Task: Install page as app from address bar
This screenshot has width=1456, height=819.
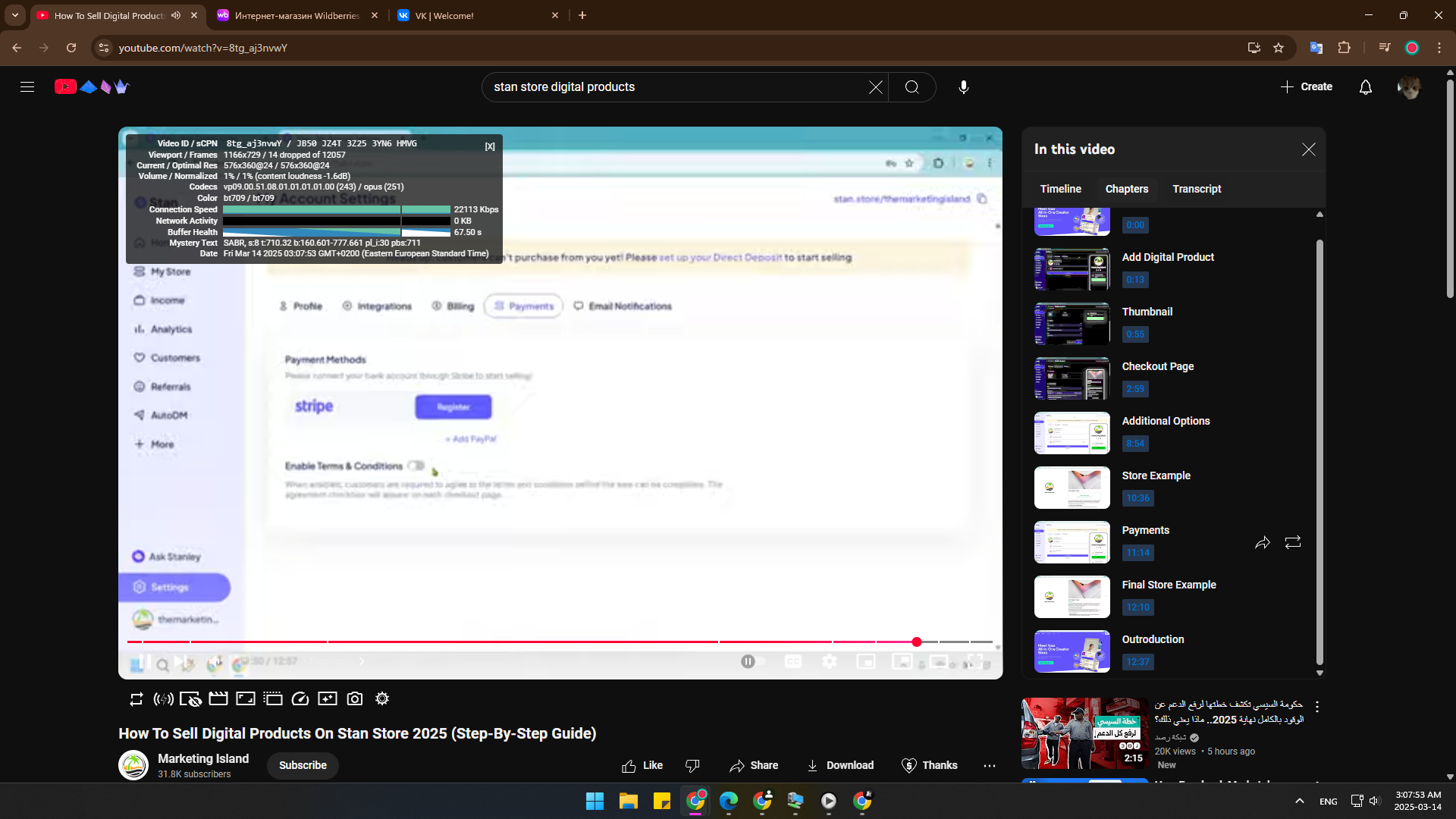Action: [x=1254, y=48]
